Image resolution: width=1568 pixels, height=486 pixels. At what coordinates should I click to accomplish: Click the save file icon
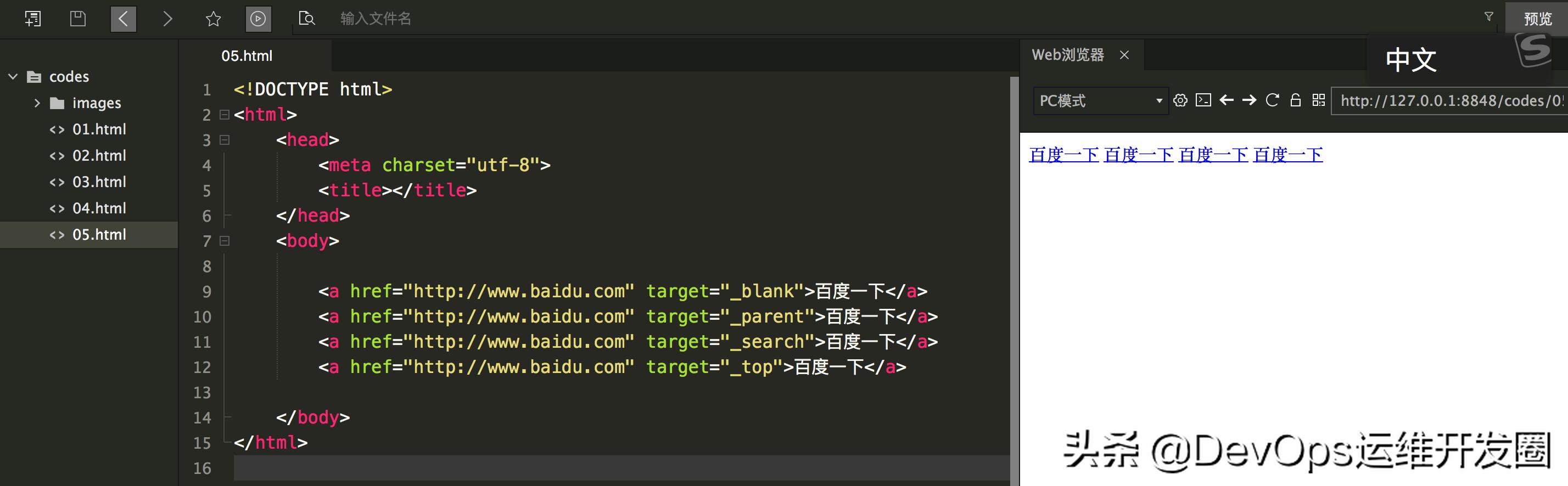tap(78, 19)
